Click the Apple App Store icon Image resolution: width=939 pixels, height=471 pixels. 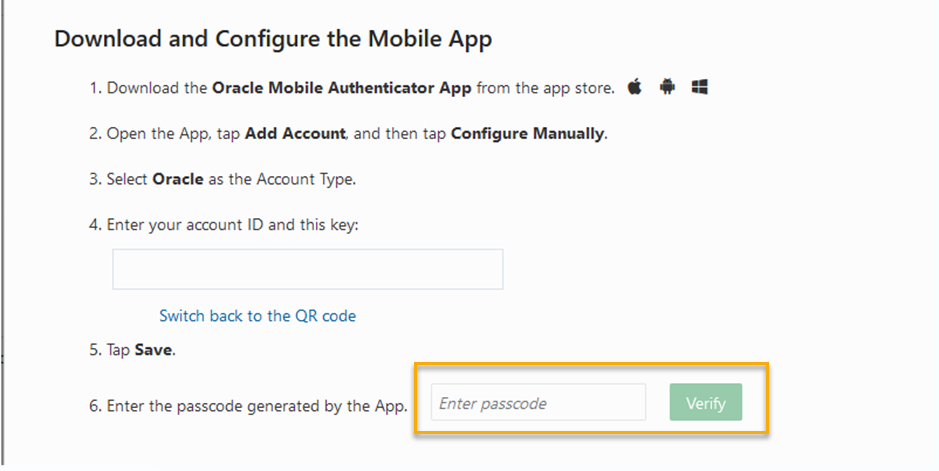pos(634,88)
